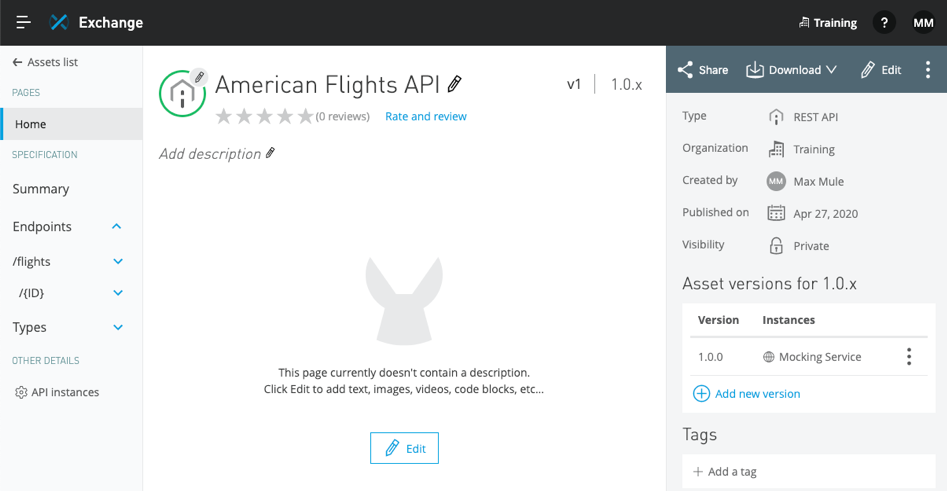Click the 1.0.0 version cell
The width and height of the screenshot is (947, 491).
click(710, 357)
